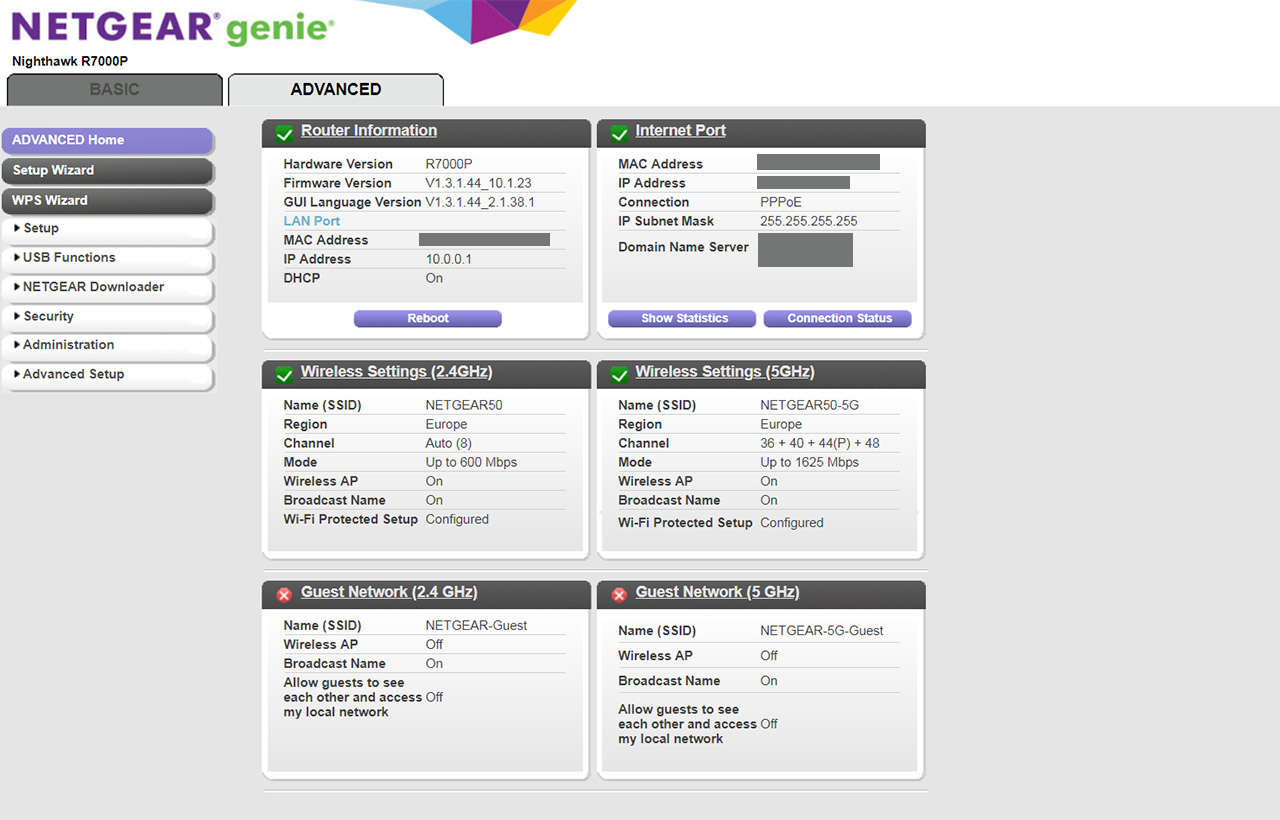The height and width of the screenshot is (820, 1280).
Task: Click the red X icon beside Guest Network (2.4 GHz)
Action: click(x=284, y=594)
